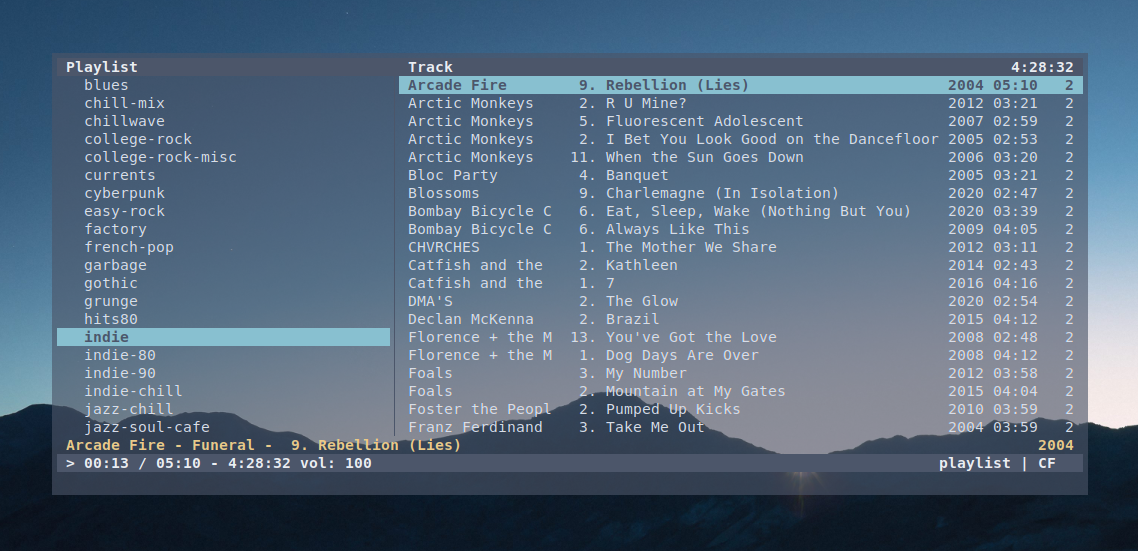
Task: Select the highlighted indie playlist
Action: click(106, 337)
